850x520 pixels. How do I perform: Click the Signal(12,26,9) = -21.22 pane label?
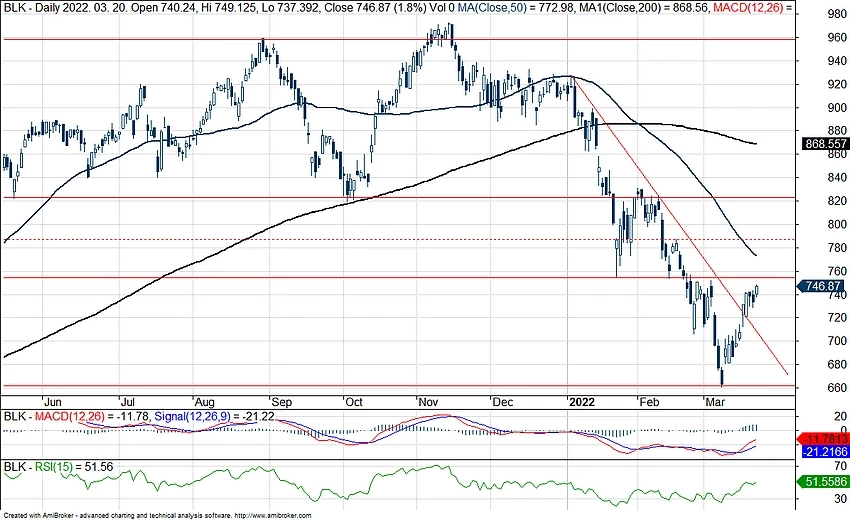pos(215,416)
